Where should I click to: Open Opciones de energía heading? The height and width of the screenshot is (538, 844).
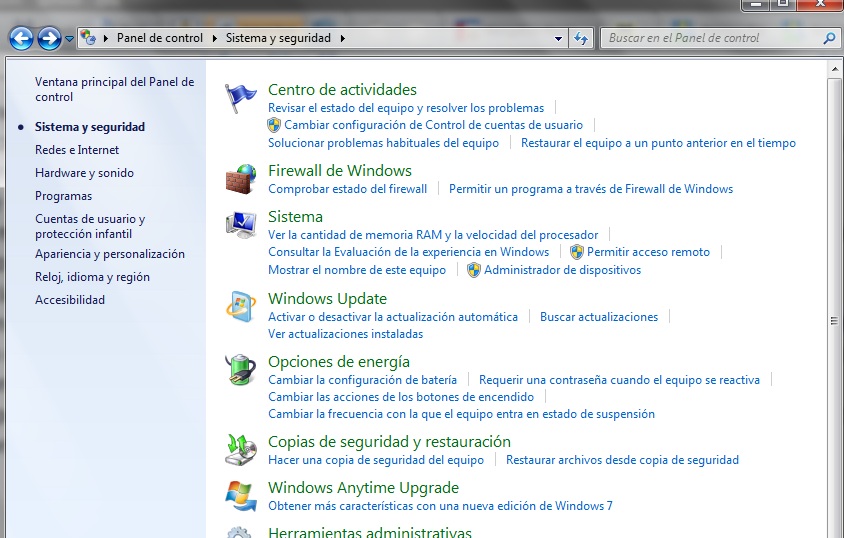pyautogui.click(x=339, y=362)
